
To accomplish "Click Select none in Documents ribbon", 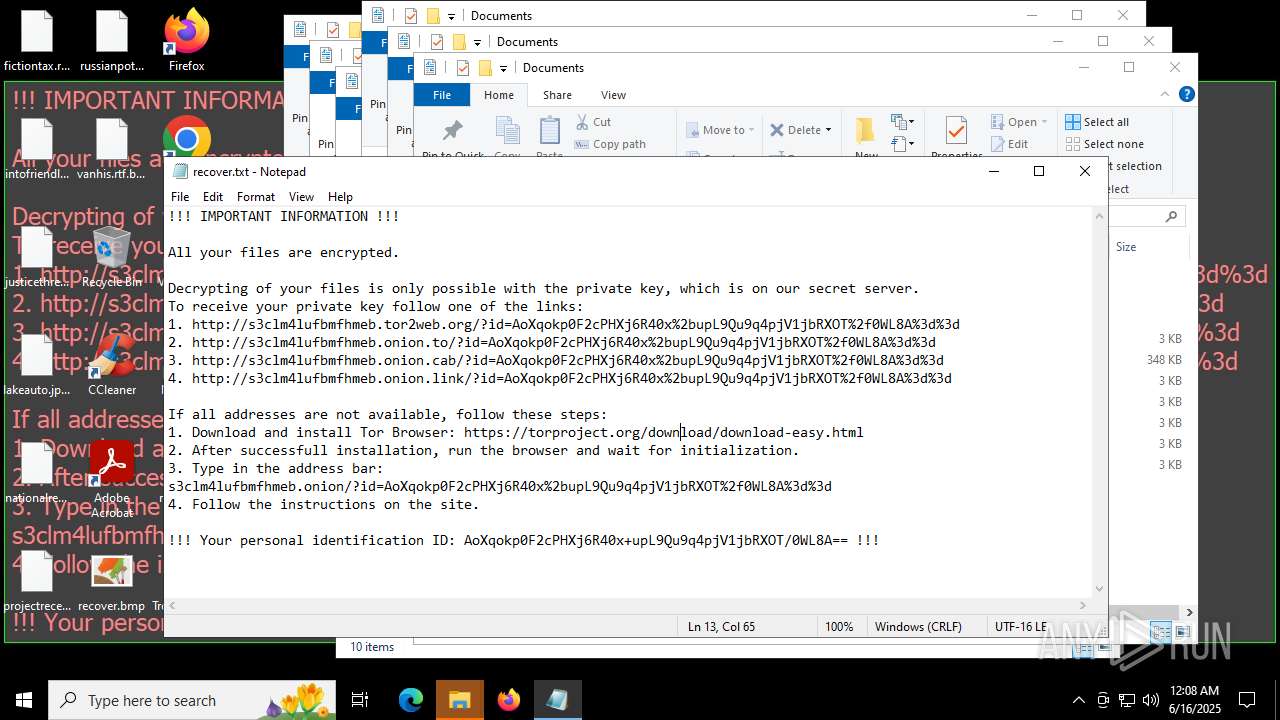I will coord(1104,144).
